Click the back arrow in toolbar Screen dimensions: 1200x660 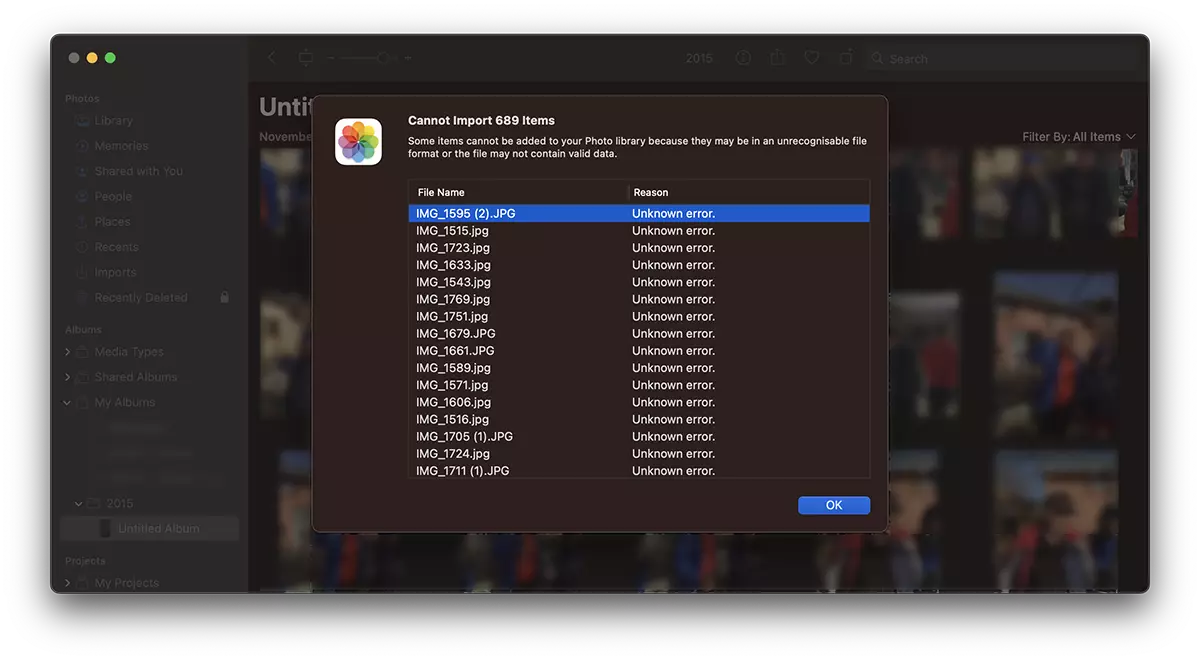(272, 58)
